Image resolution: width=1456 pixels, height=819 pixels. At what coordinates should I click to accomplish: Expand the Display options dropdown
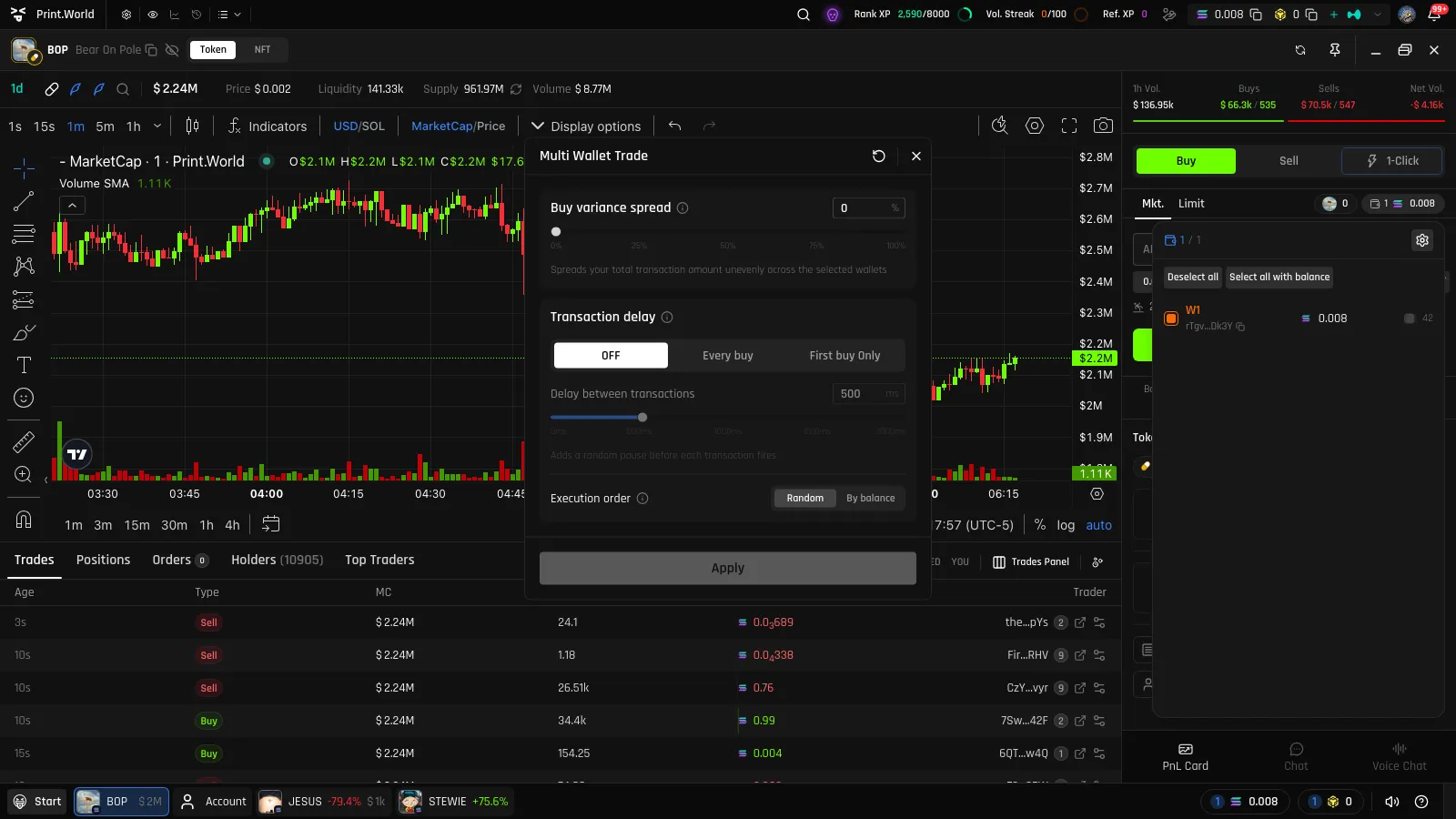586,126
